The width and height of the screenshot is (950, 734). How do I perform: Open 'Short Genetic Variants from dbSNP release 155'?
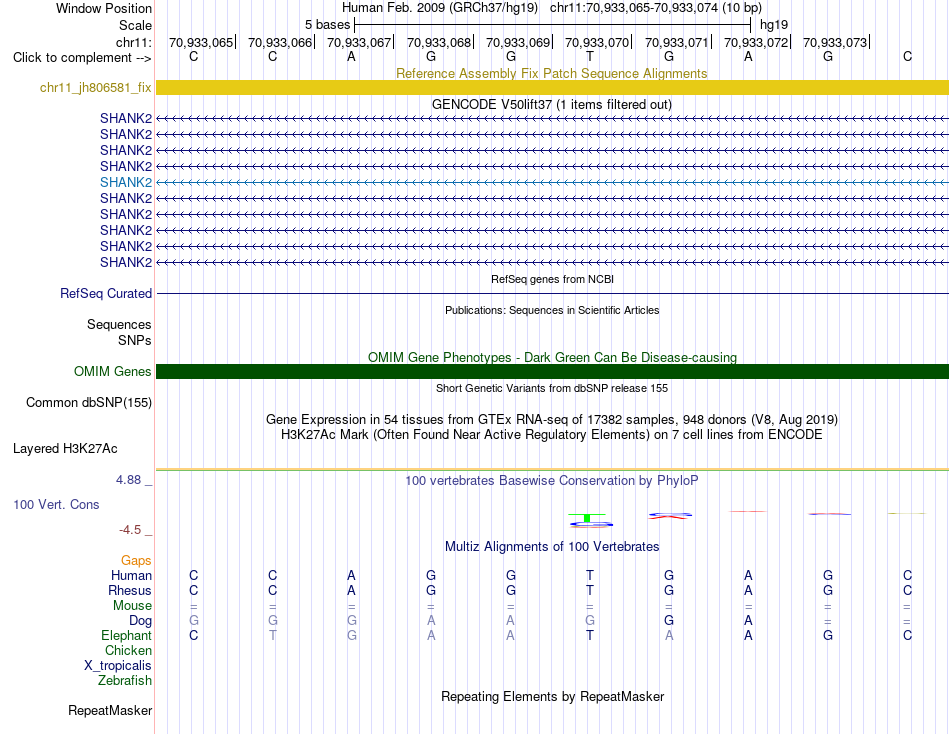point(552,389)
